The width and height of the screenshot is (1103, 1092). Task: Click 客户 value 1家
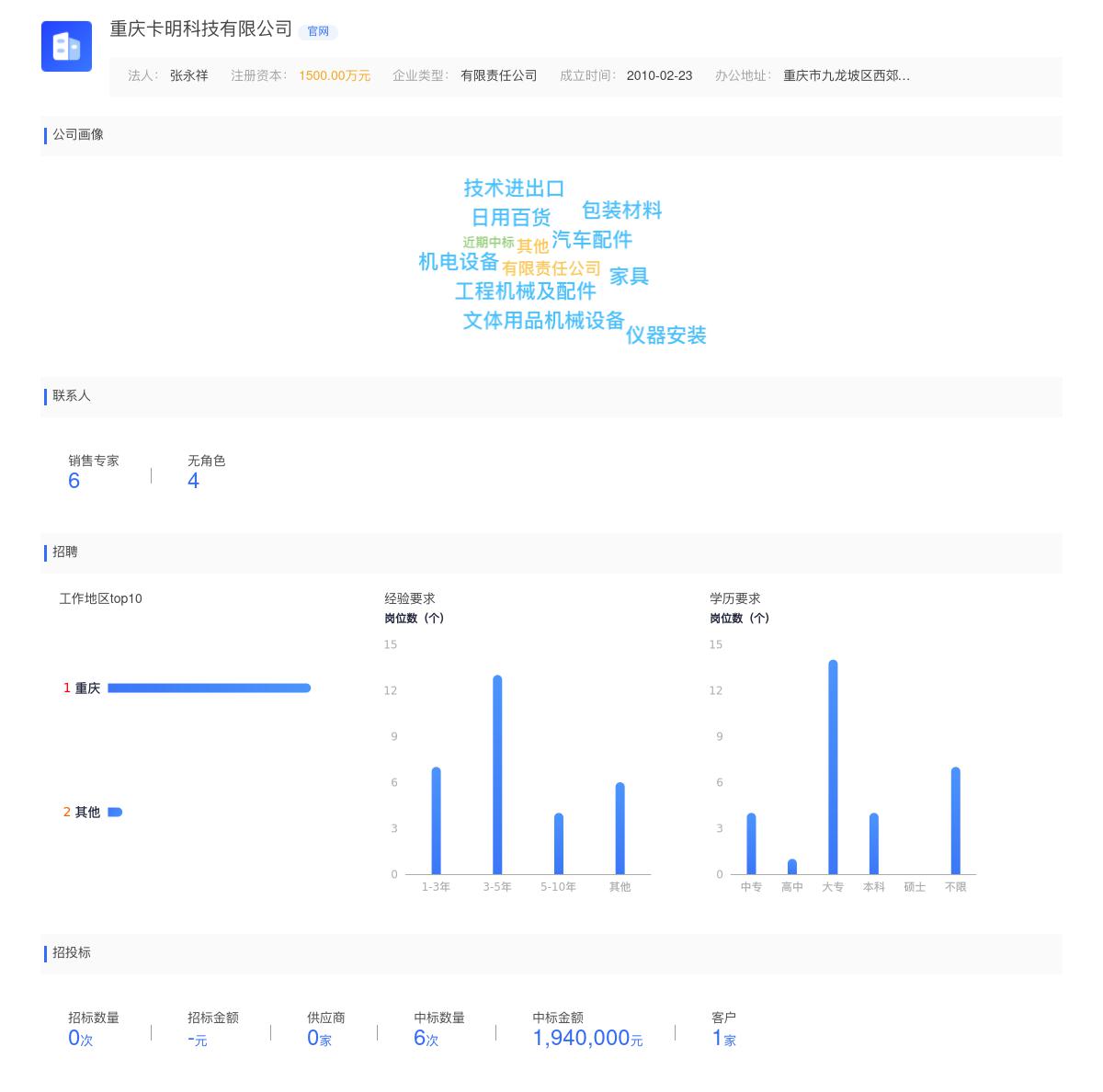pos(724,1039)
